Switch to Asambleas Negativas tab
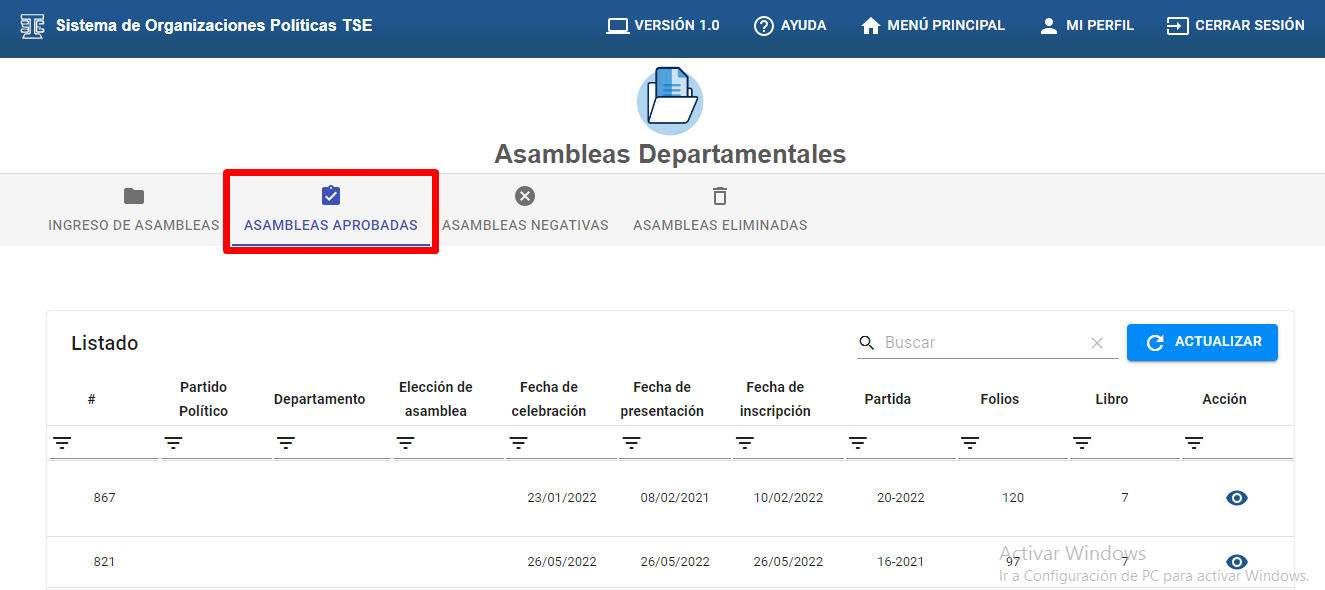 525,210
